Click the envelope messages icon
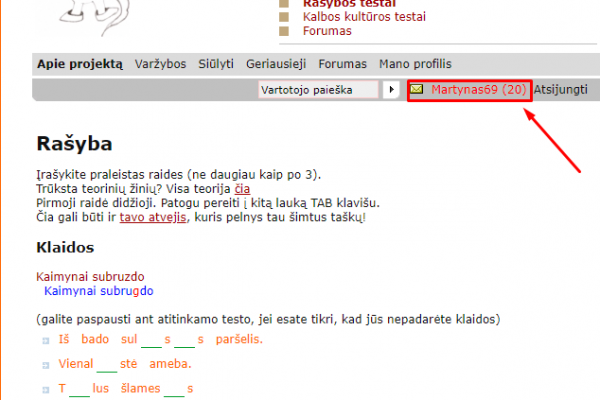 pos(416,89)
